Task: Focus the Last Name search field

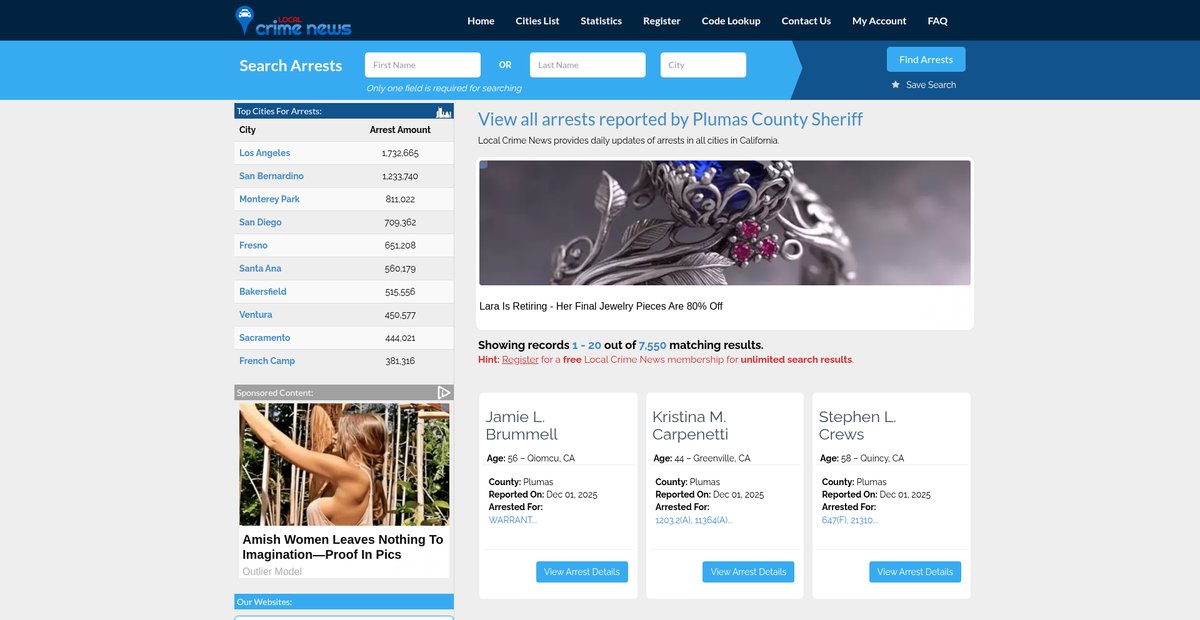Action: pos(588,65)
